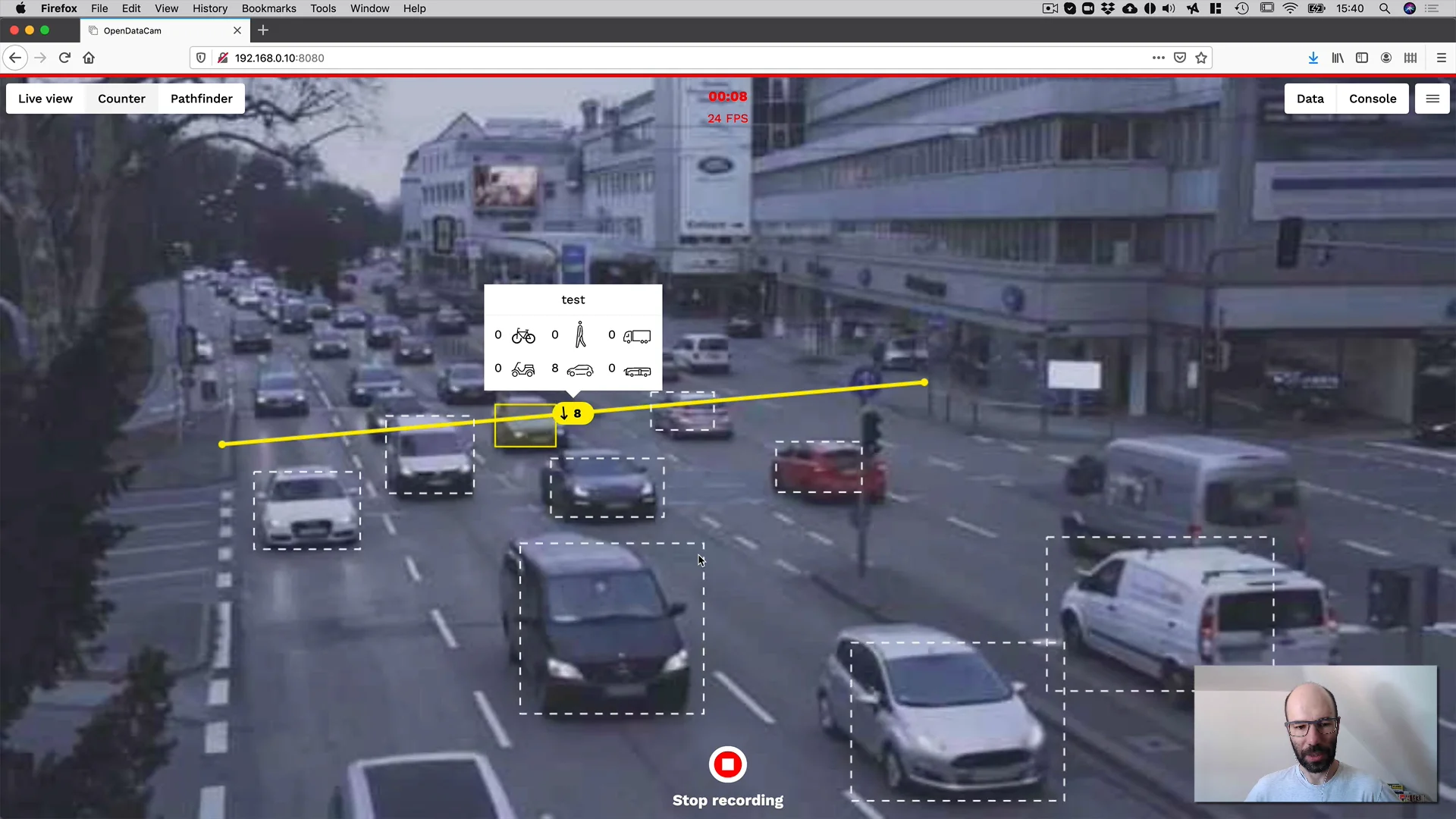Open the OpenDataCam hamburger menu
The width and height of the screenshot is (1456, 819).
(1433, 99)
